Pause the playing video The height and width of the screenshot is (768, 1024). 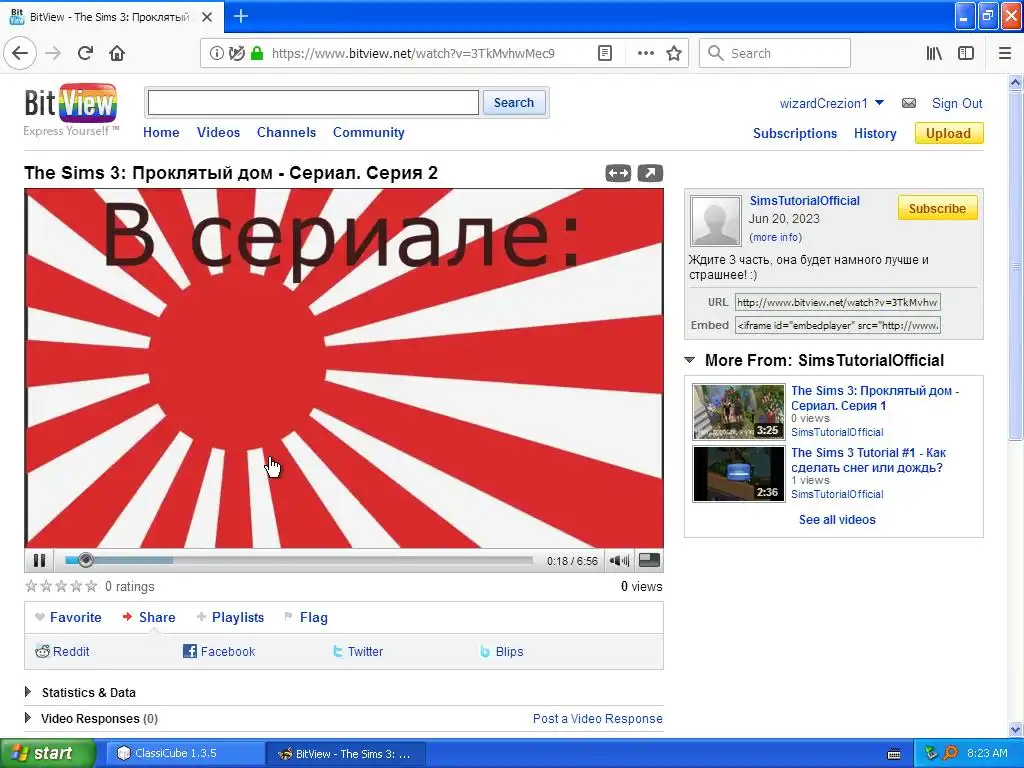tap(39, 560)
